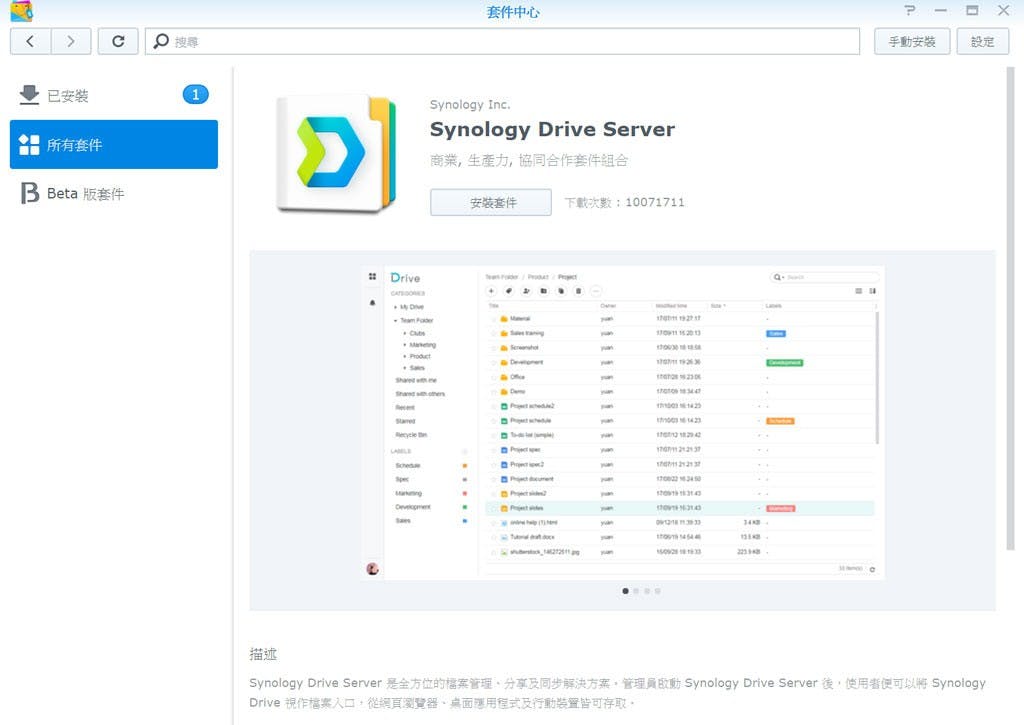Click the Beta 版套件 B icon
This screenshot has height=725, width=1024.
(x=29, y=193)
